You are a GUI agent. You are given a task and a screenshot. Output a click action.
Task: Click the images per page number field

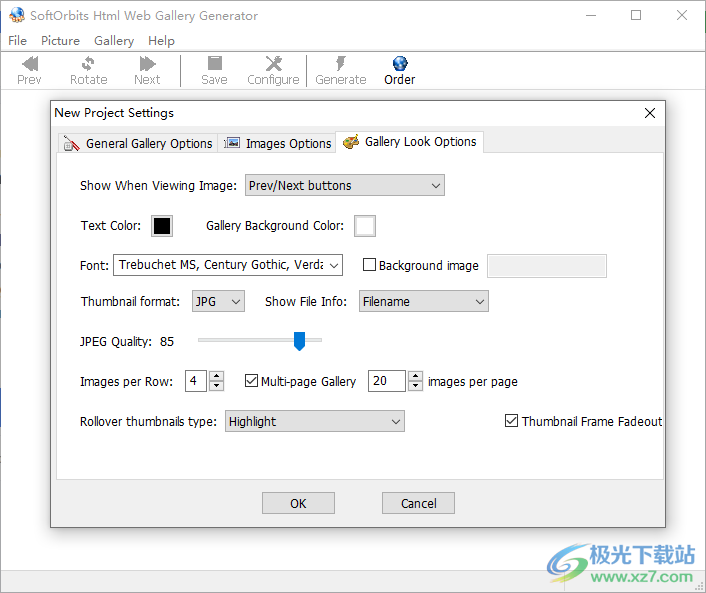click(387, 381)
